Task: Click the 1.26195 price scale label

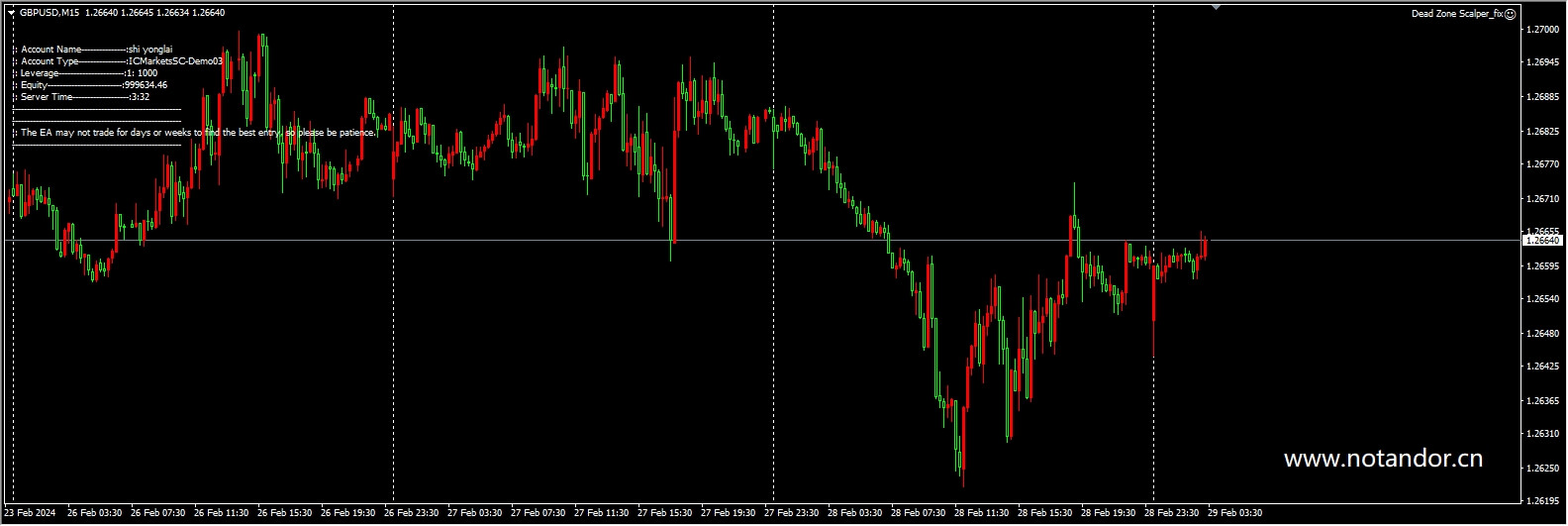Action: (x=1543, y=500)
